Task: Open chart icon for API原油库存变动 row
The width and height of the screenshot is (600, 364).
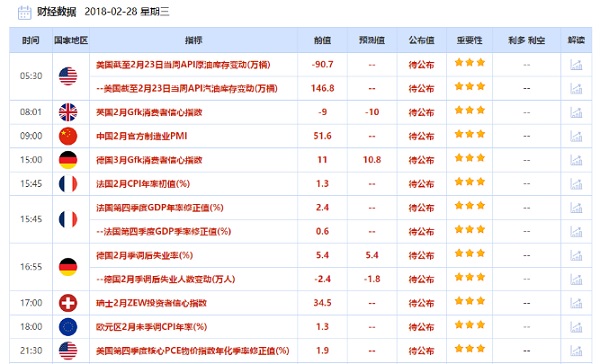Action: (576, 65)
